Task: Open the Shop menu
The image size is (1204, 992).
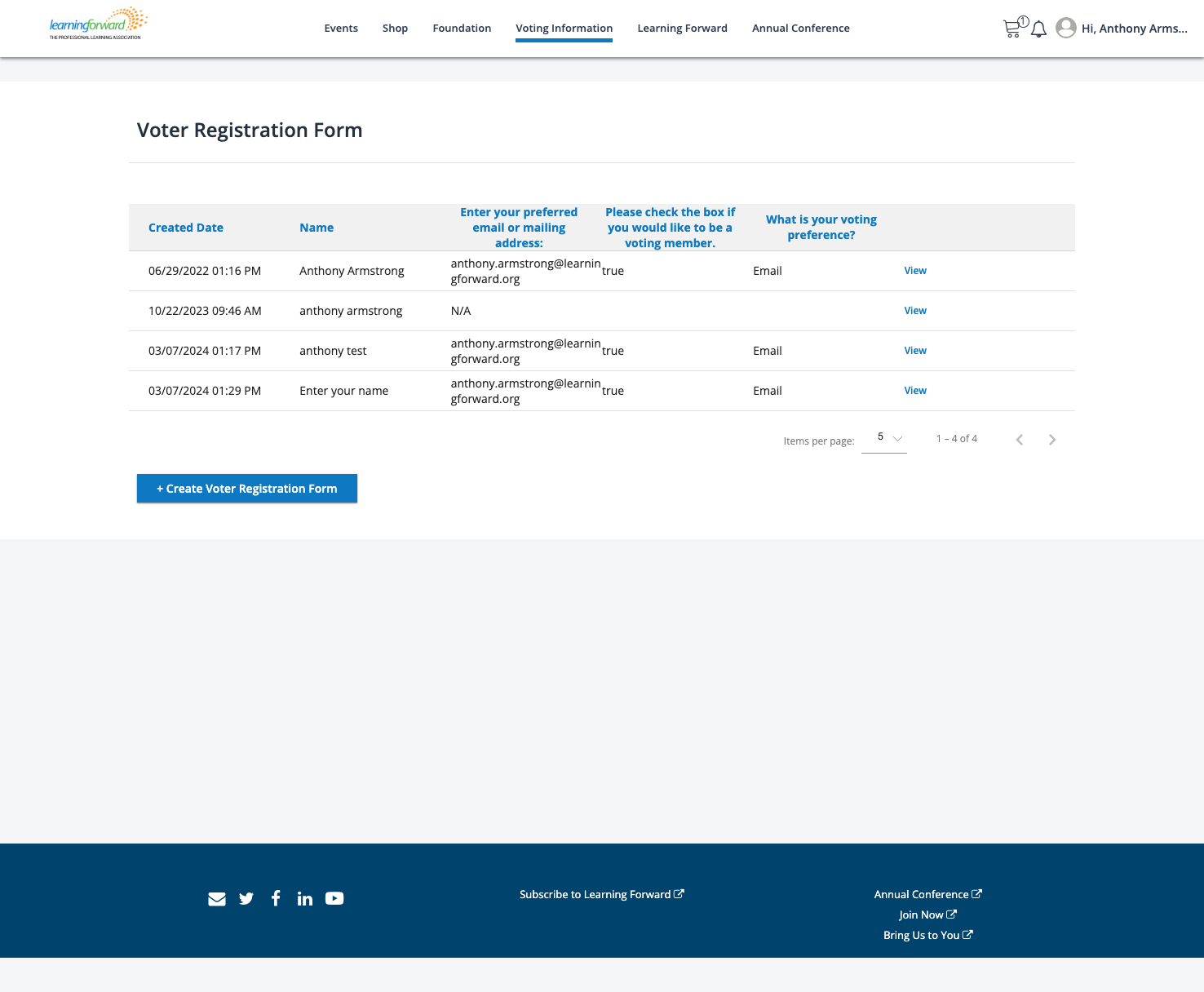Action: 395,29
